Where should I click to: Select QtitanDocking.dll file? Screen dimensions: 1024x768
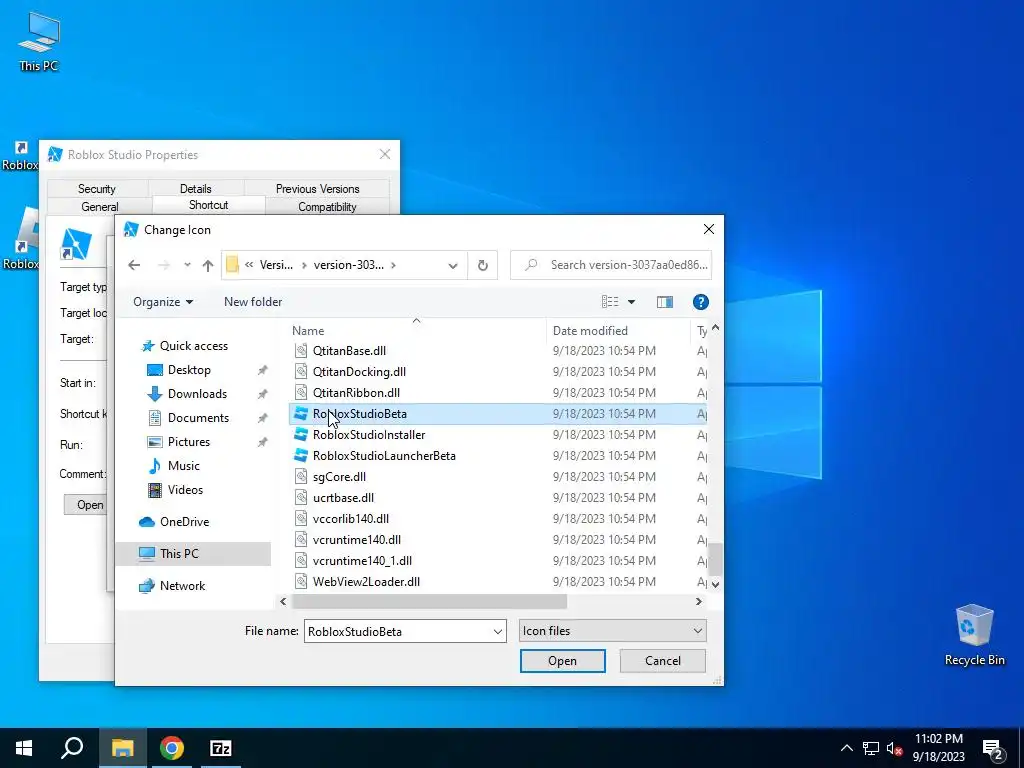click(x=359, y=372)
